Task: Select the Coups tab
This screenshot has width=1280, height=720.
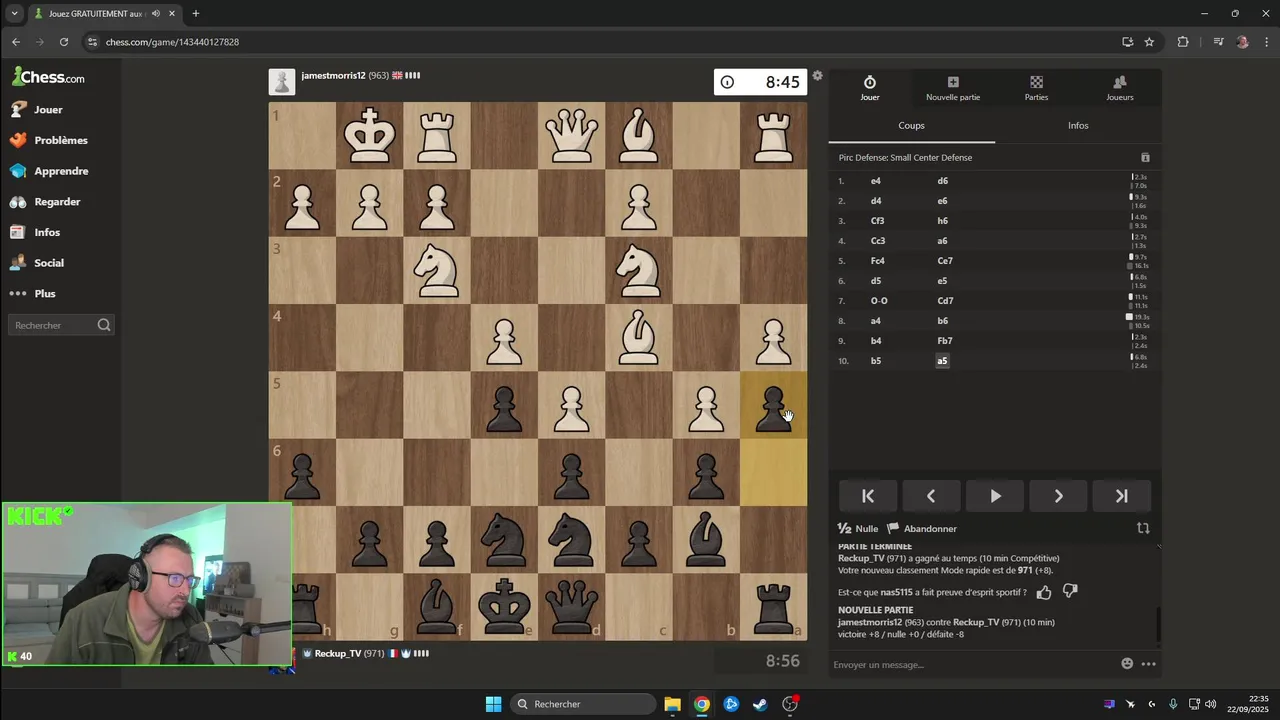Action: [x=911, y=125]
